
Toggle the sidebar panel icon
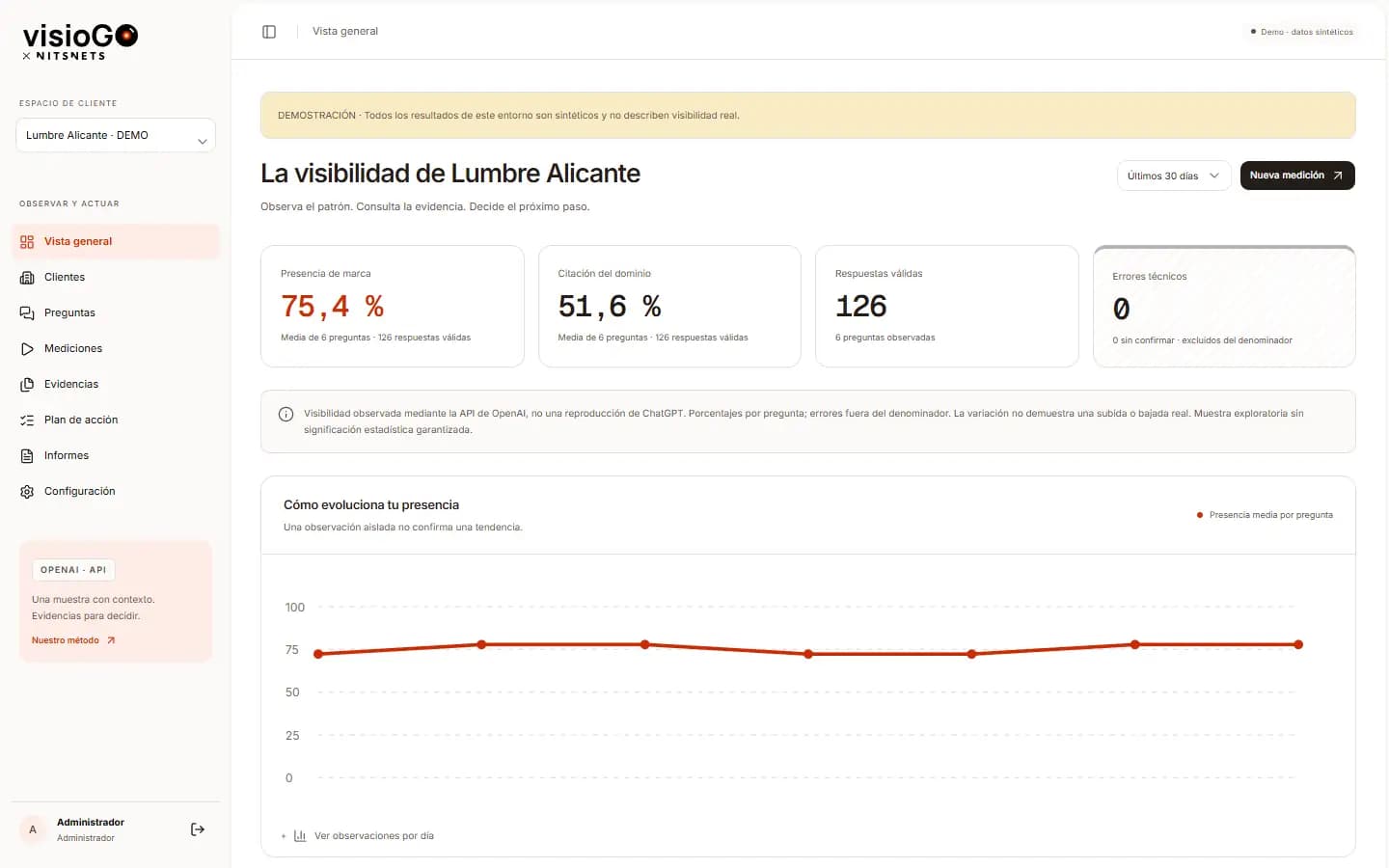tap(269, 32)
